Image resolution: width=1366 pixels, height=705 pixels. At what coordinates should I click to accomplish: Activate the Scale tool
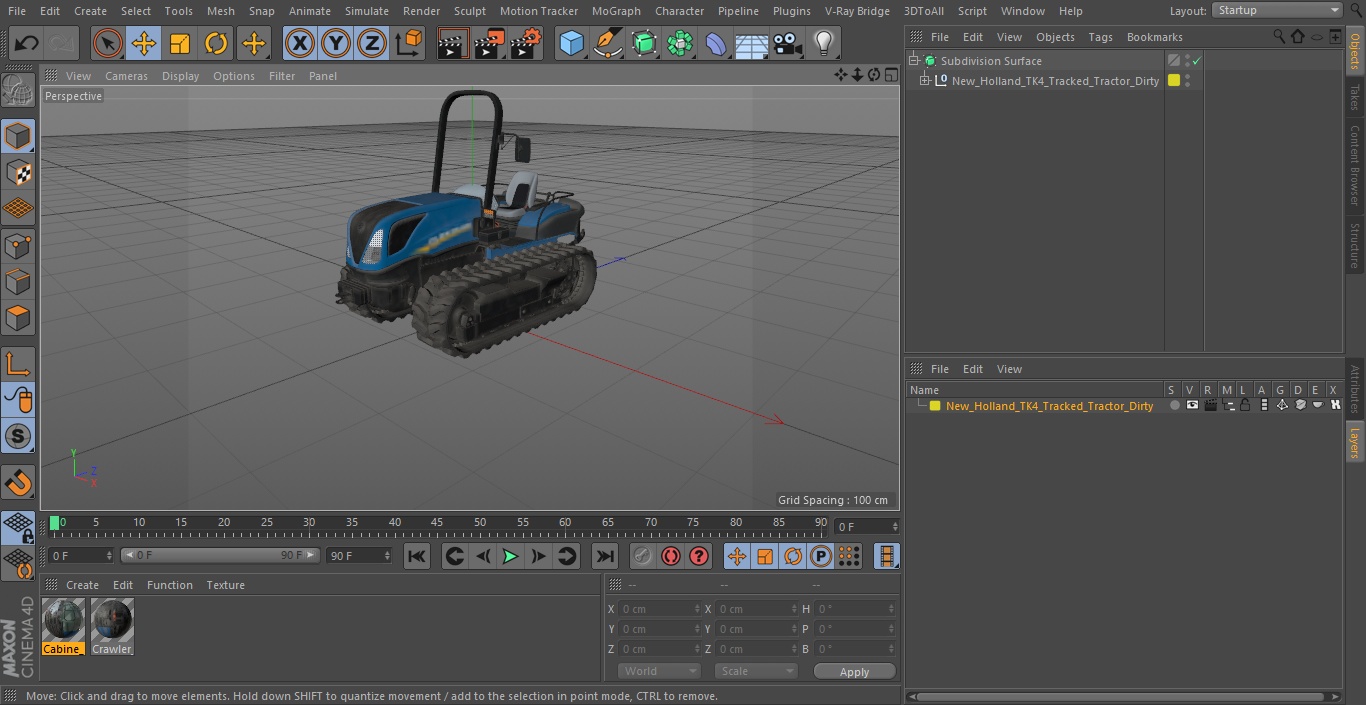[x=180, y=43]
